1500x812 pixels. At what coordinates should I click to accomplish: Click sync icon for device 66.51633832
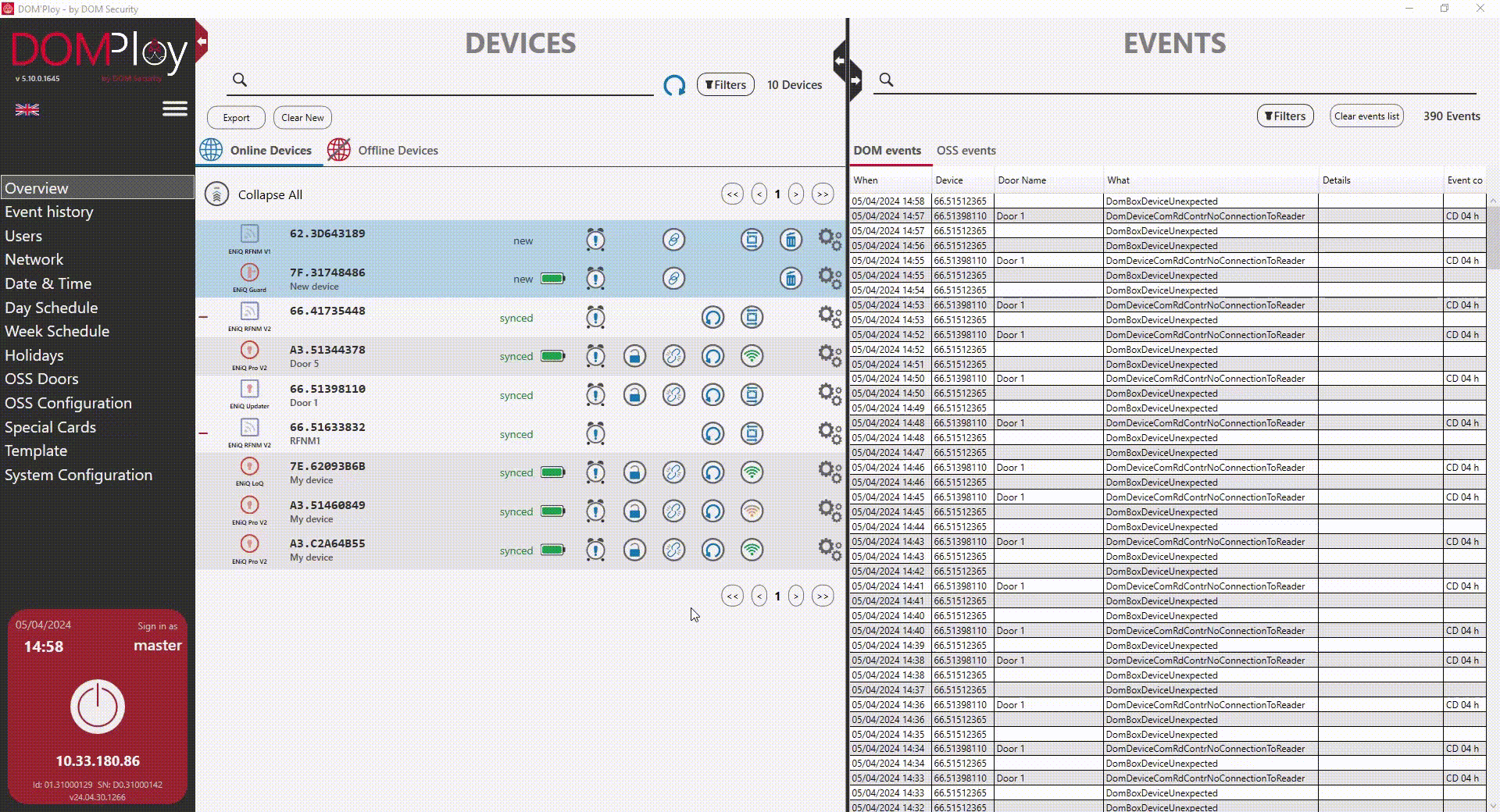(x=712, y=433)
